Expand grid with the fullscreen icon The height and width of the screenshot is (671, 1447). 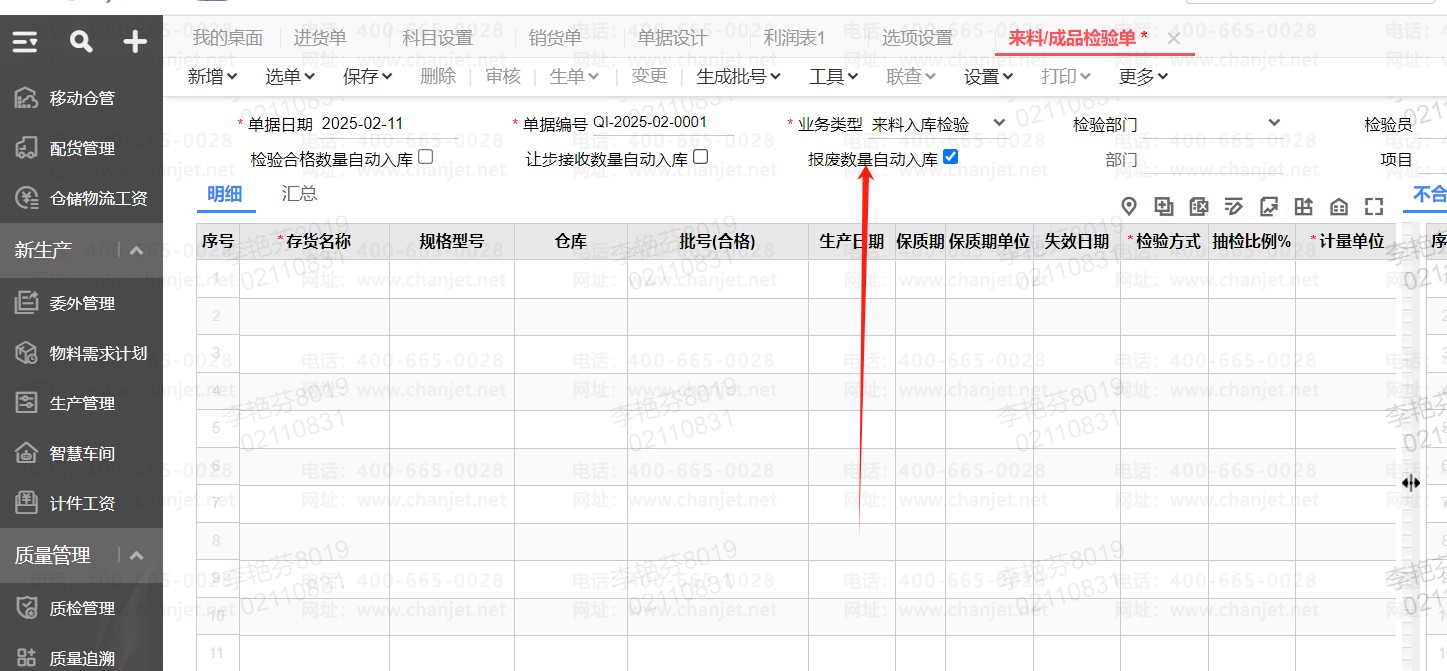click(1374, 207)
